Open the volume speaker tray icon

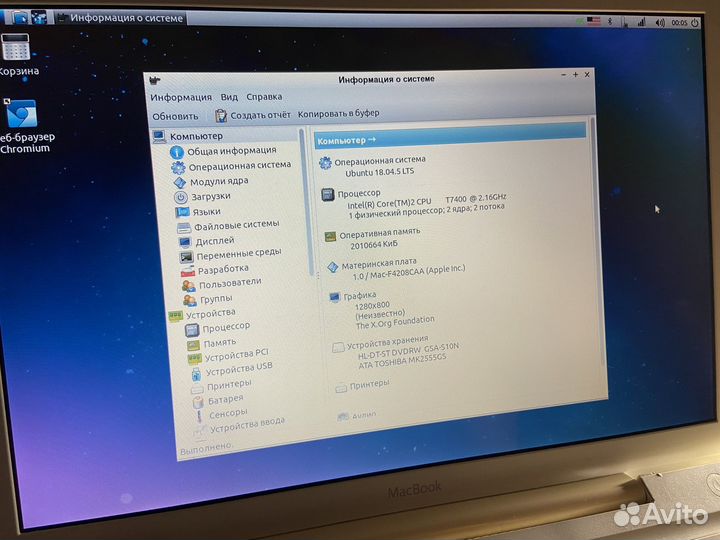pos(660,22)
